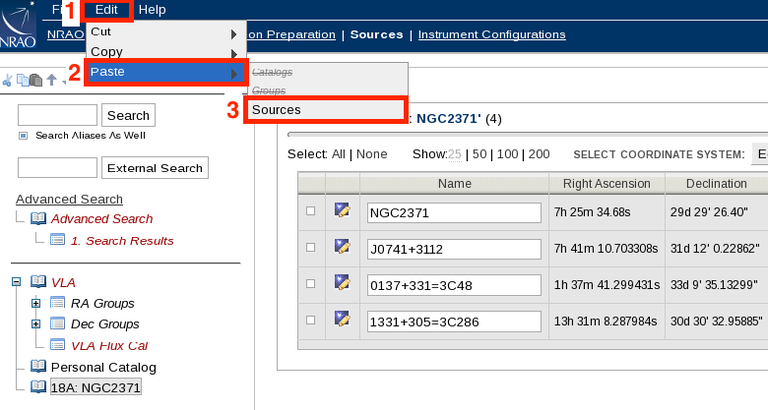Enable Search Aliases As Well option
The height and width of the screenshot is (410, 768).
pos(23,135)
